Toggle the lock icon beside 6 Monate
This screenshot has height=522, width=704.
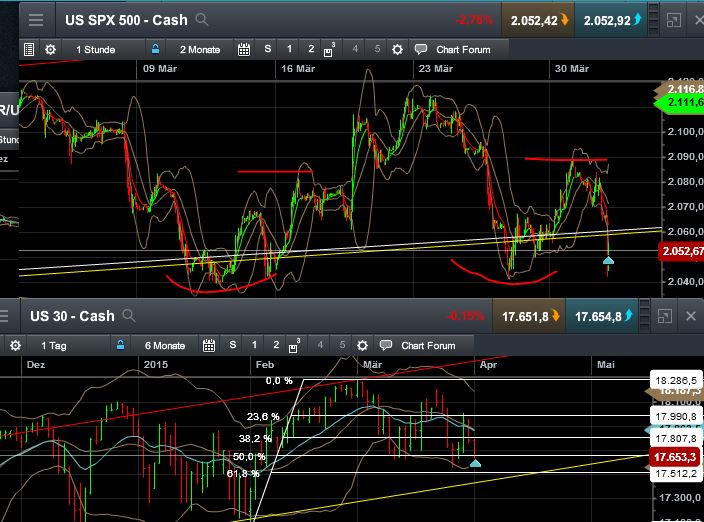point(120,345)
